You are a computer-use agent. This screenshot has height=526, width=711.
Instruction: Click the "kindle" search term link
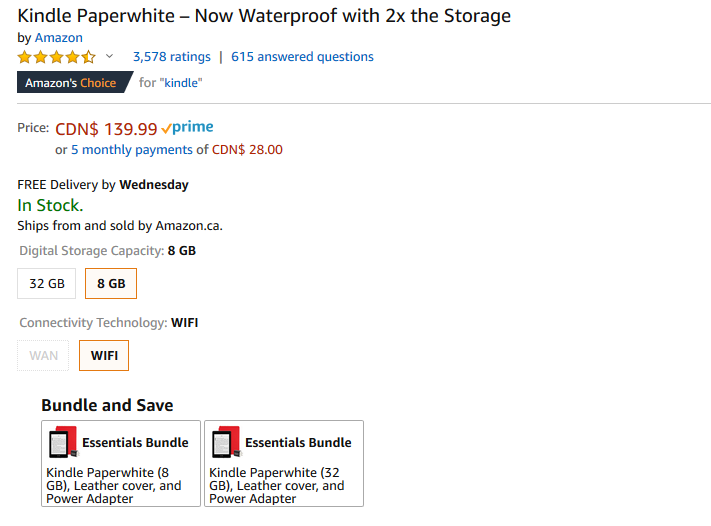click(181, 83)
